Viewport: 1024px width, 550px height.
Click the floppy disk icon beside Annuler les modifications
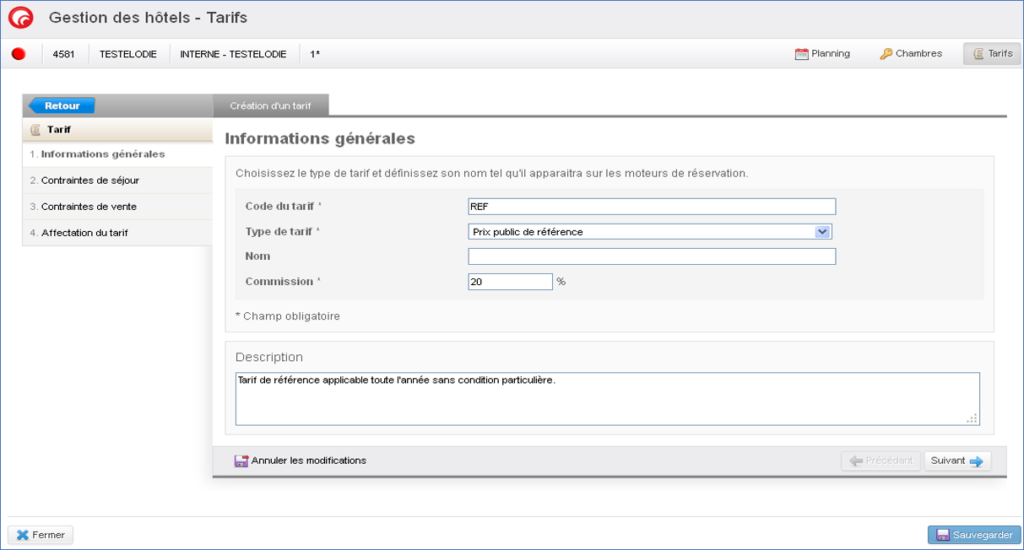point(241,461)
